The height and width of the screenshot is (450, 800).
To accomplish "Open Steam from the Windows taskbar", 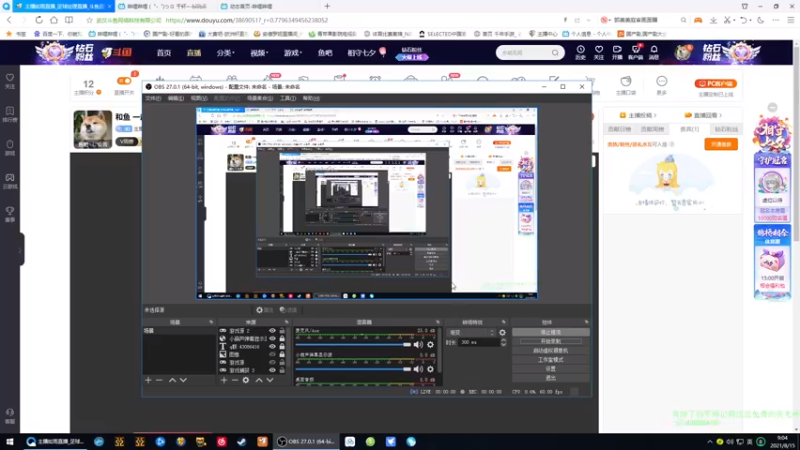I will coord(242,442).
